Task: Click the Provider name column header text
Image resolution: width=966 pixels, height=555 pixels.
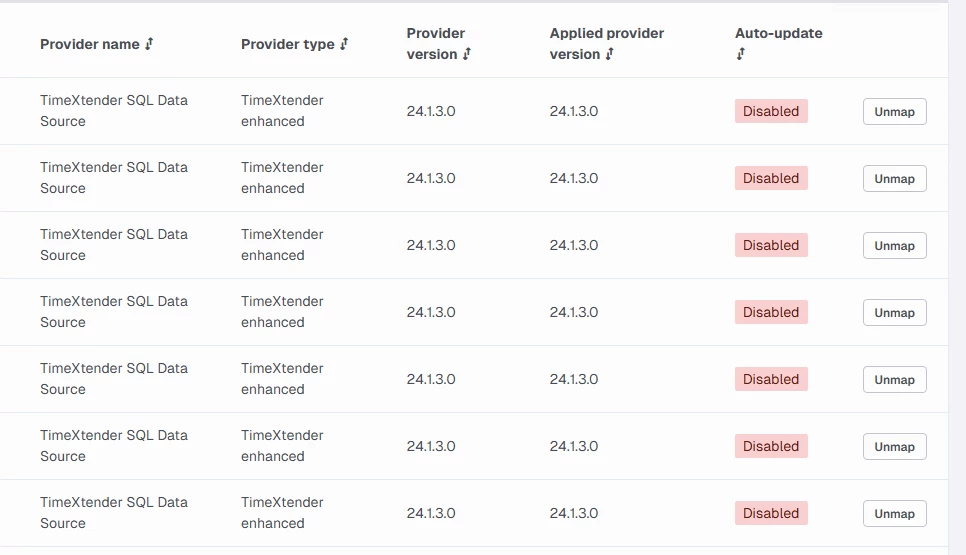Action: click(x=90, y=44)
